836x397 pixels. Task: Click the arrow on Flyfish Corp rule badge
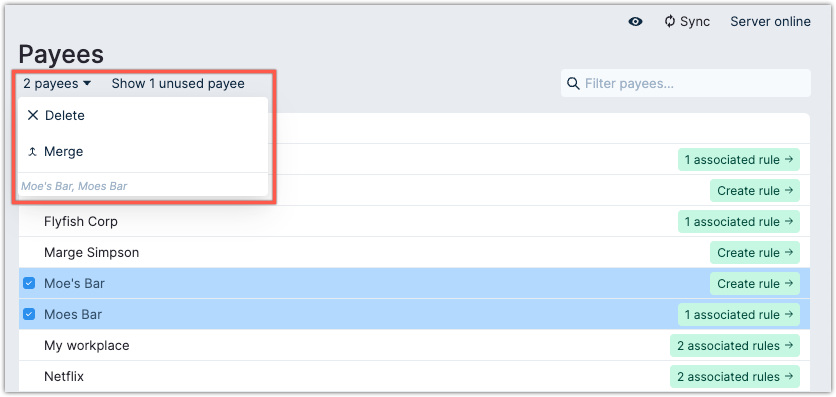click(x=789, y=221)
